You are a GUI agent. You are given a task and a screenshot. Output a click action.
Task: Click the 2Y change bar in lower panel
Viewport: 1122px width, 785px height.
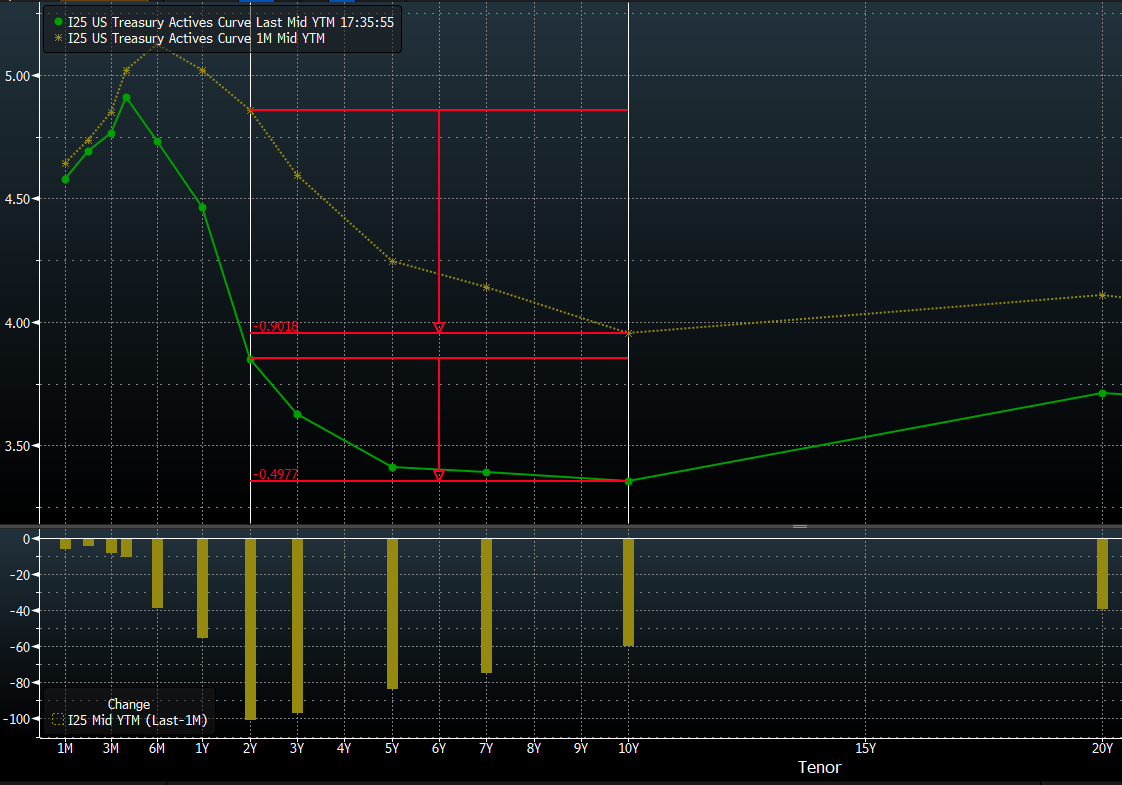tap(250, 628)
